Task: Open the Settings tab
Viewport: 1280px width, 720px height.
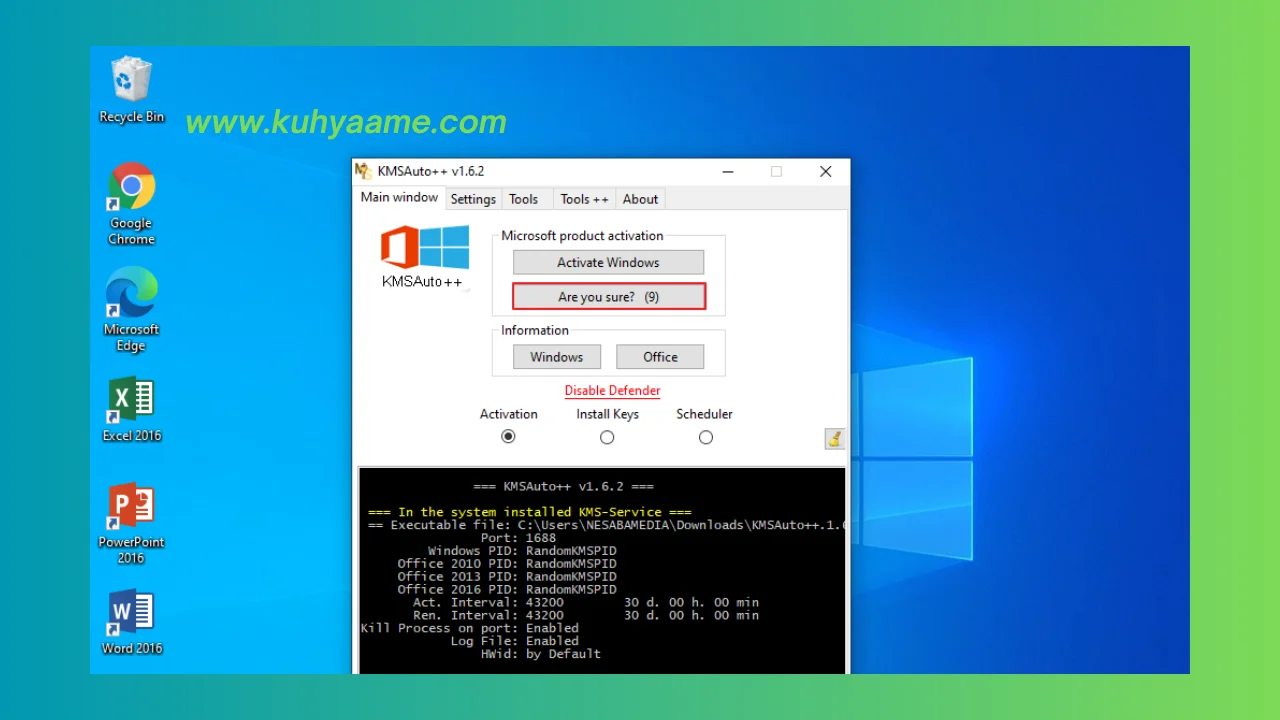Action: (473, 199)
